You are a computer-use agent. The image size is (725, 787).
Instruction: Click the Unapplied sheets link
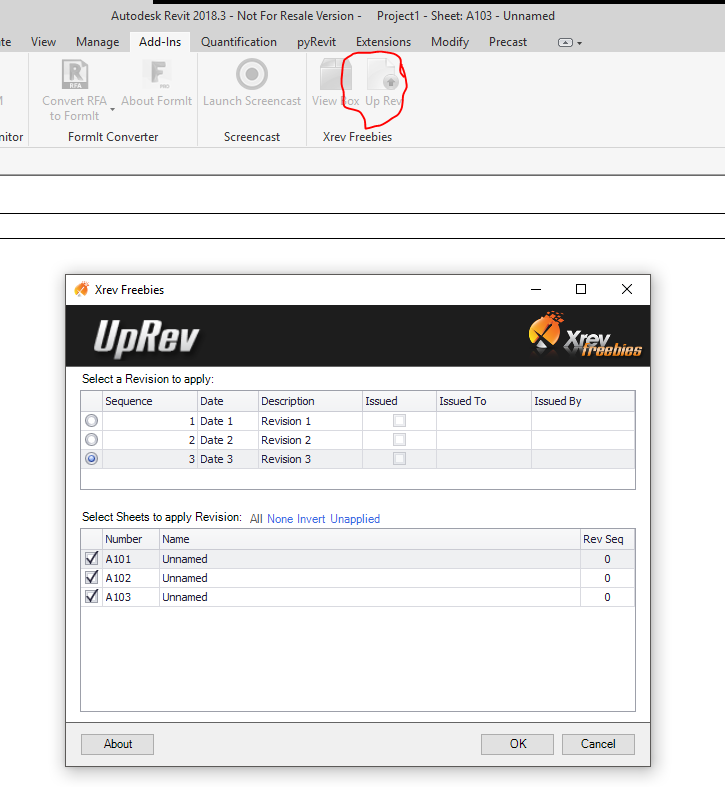(355, 519)
